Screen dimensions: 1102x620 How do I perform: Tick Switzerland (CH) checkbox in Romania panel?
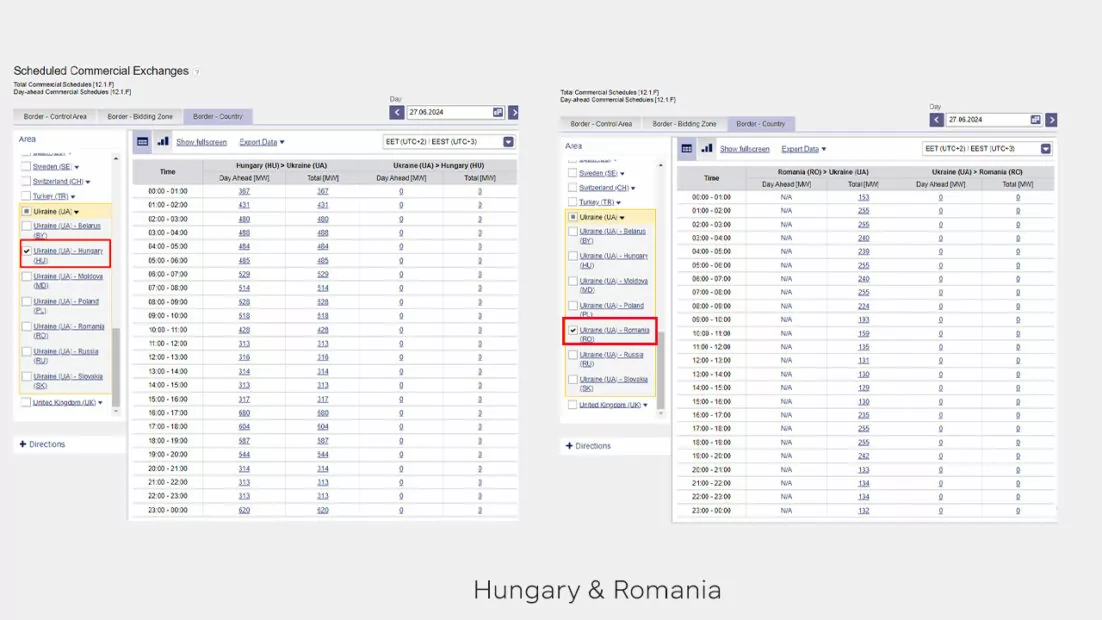tap(572, 188)
